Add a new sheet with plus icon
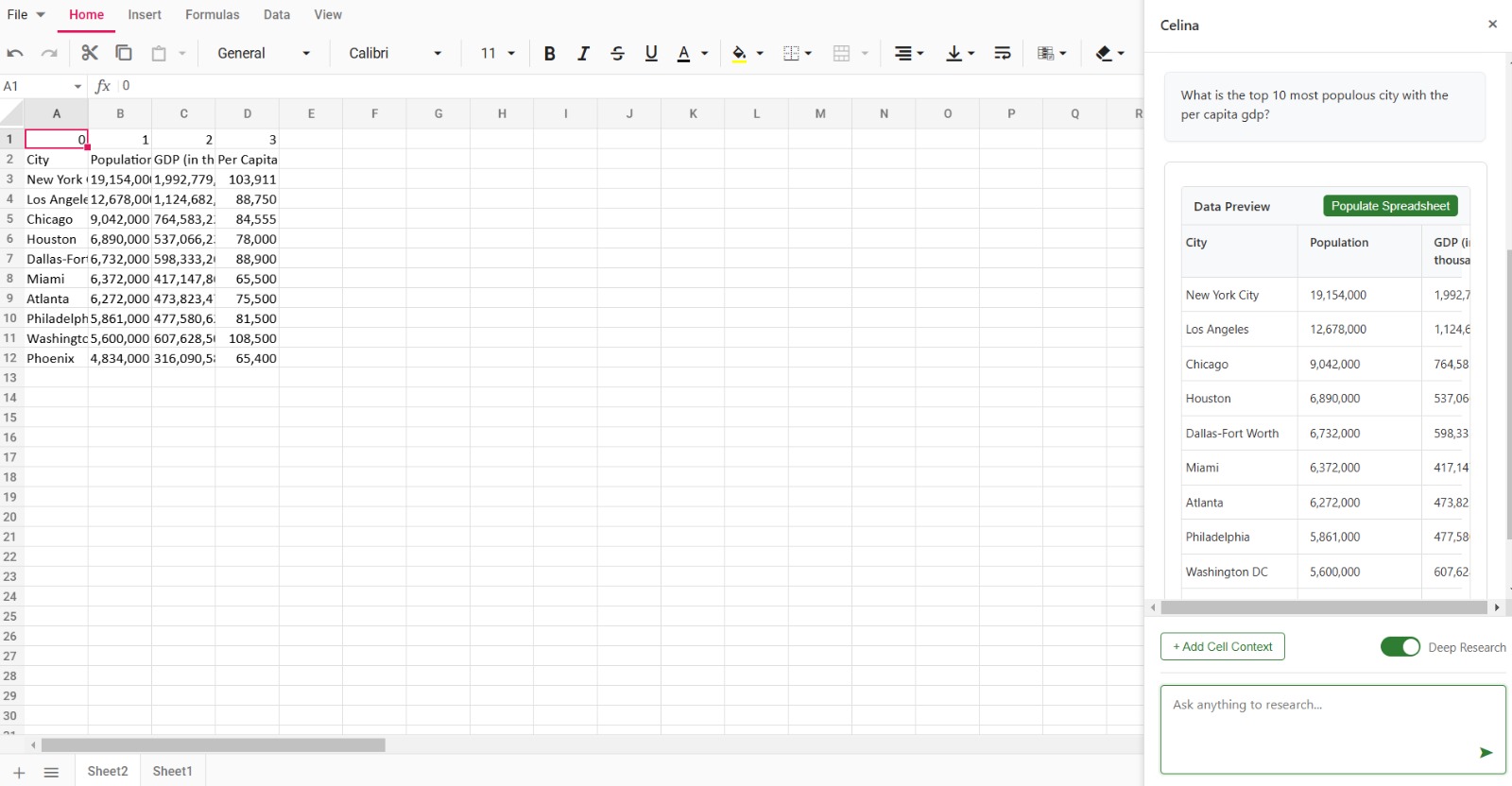The width and height of the screenshot is (1512, 786). tap(19, 772)
